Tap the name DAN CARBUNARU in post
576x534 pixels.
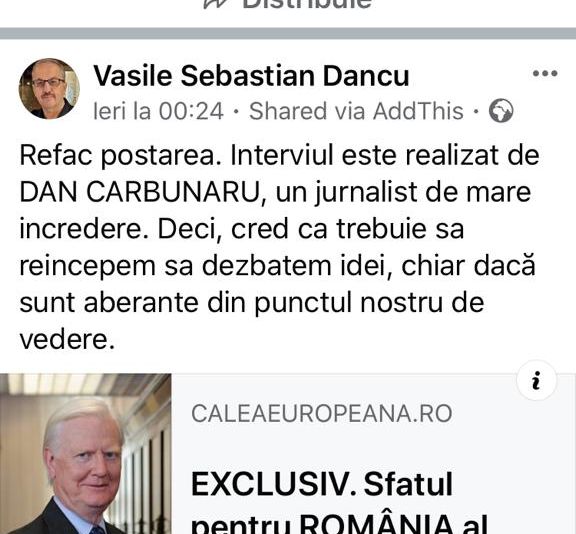coord(140,192)
